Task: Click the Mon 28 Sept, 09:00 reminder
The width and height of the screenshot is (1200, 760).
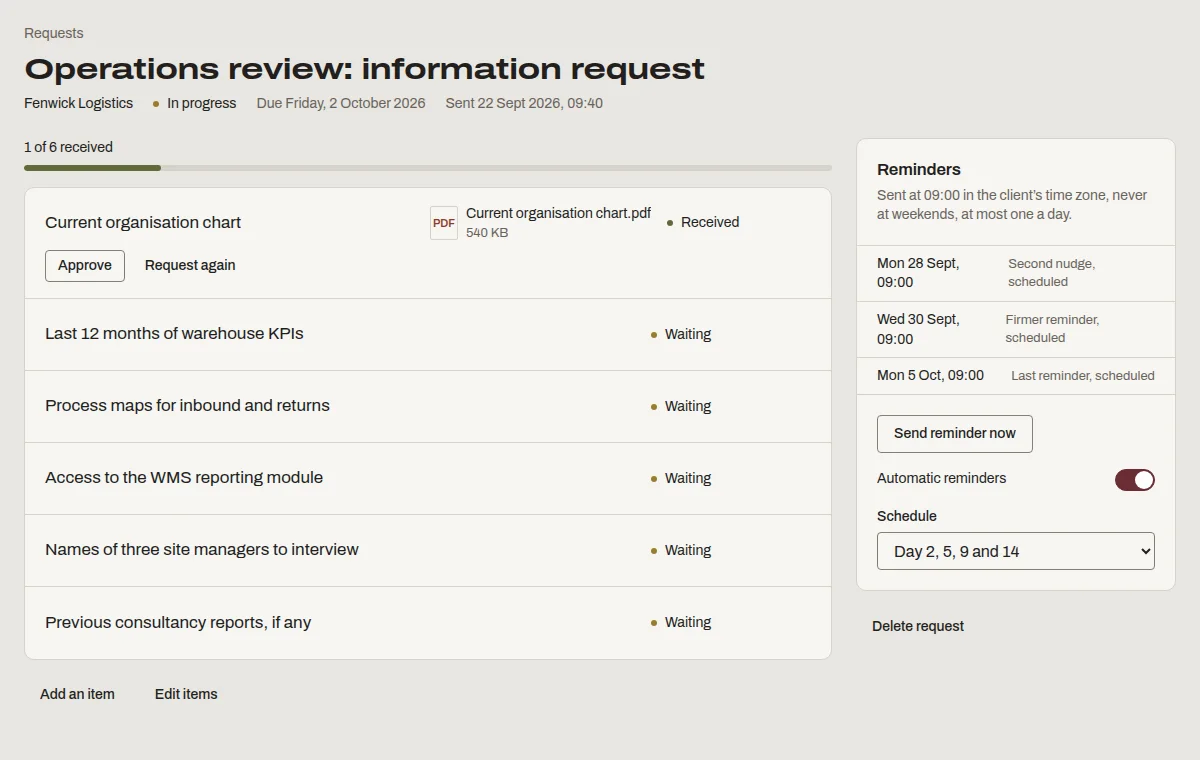Action: click(x=918, y=273)
